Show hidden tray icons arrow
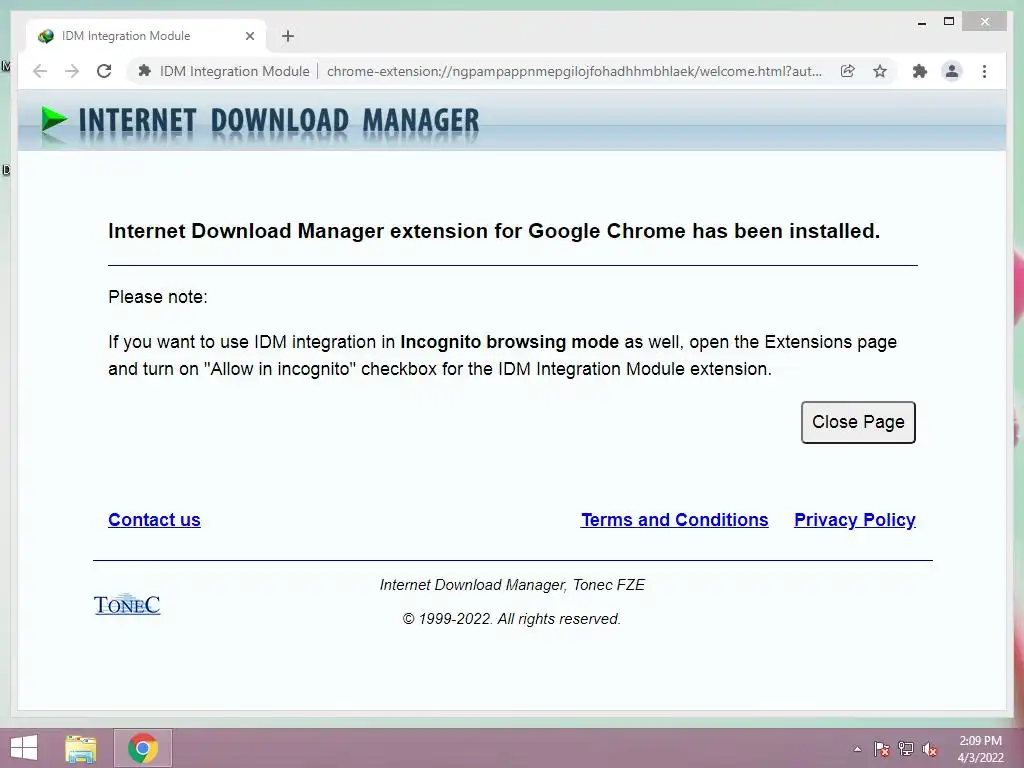Viewport: 1024px width, 768px height. click(857, 749)
